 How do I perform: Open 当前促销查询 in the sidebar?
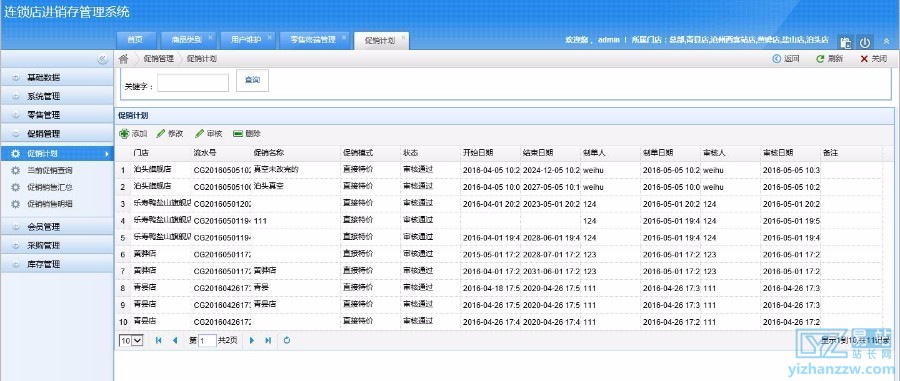50,170
